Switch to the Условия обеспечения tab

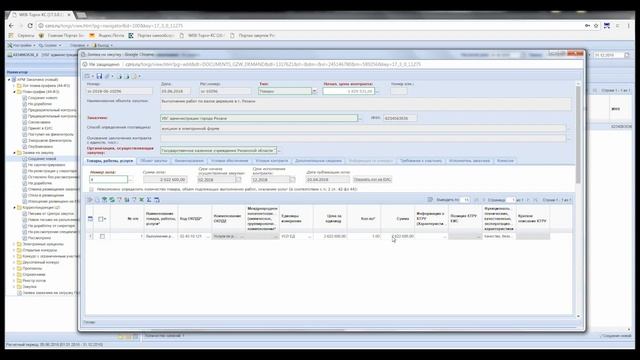click(229, 161)
